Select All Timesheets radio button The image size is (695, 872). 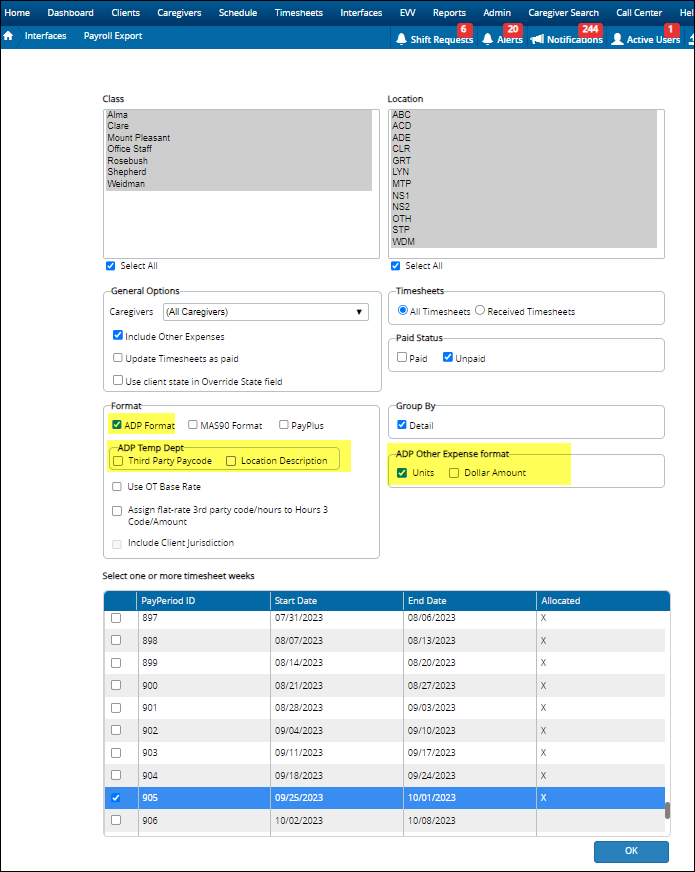pyautogui.click(x=403, y=310)
